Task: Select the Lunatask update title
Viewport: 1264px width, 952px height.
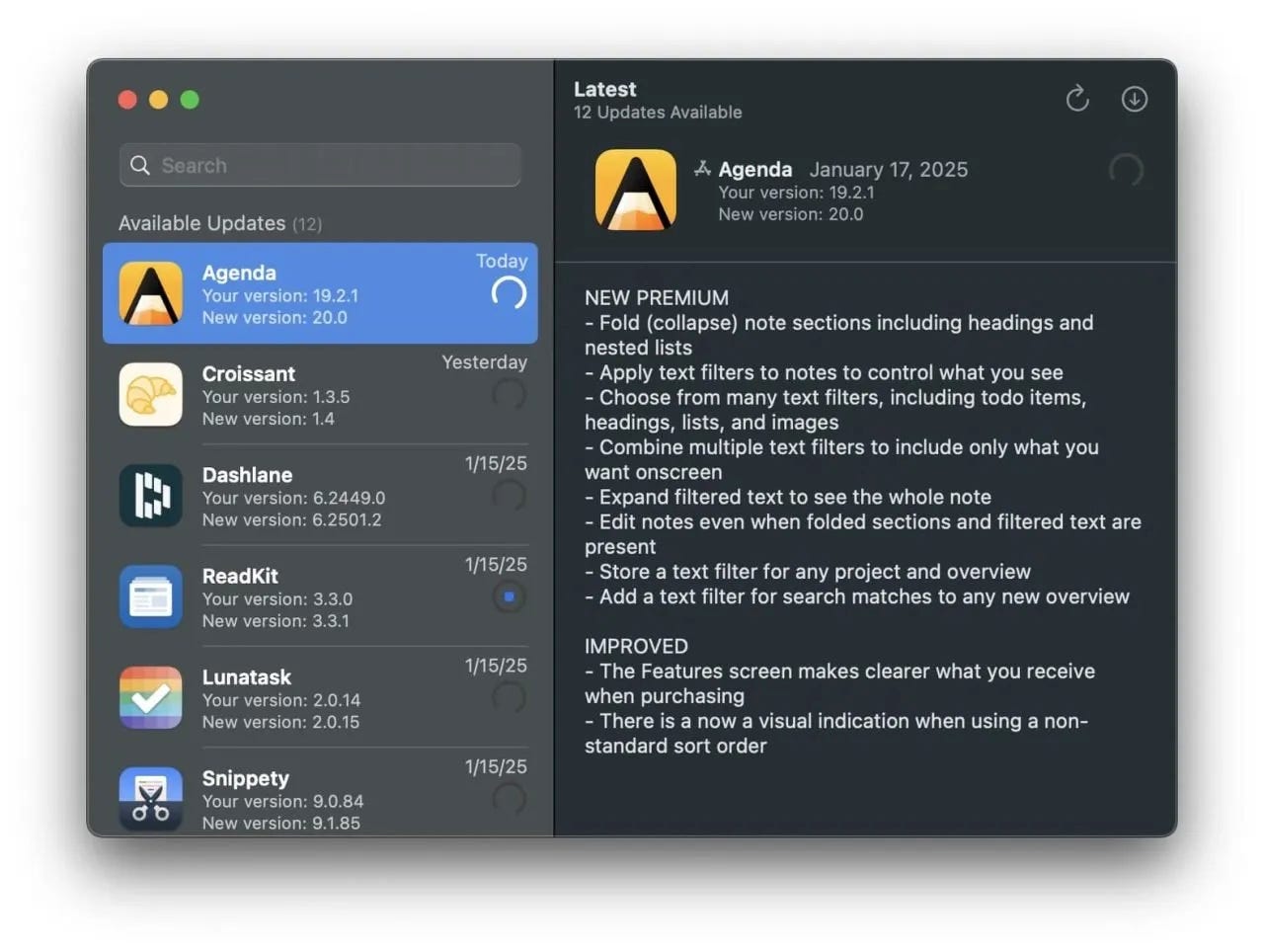Action: pos(247,677)
